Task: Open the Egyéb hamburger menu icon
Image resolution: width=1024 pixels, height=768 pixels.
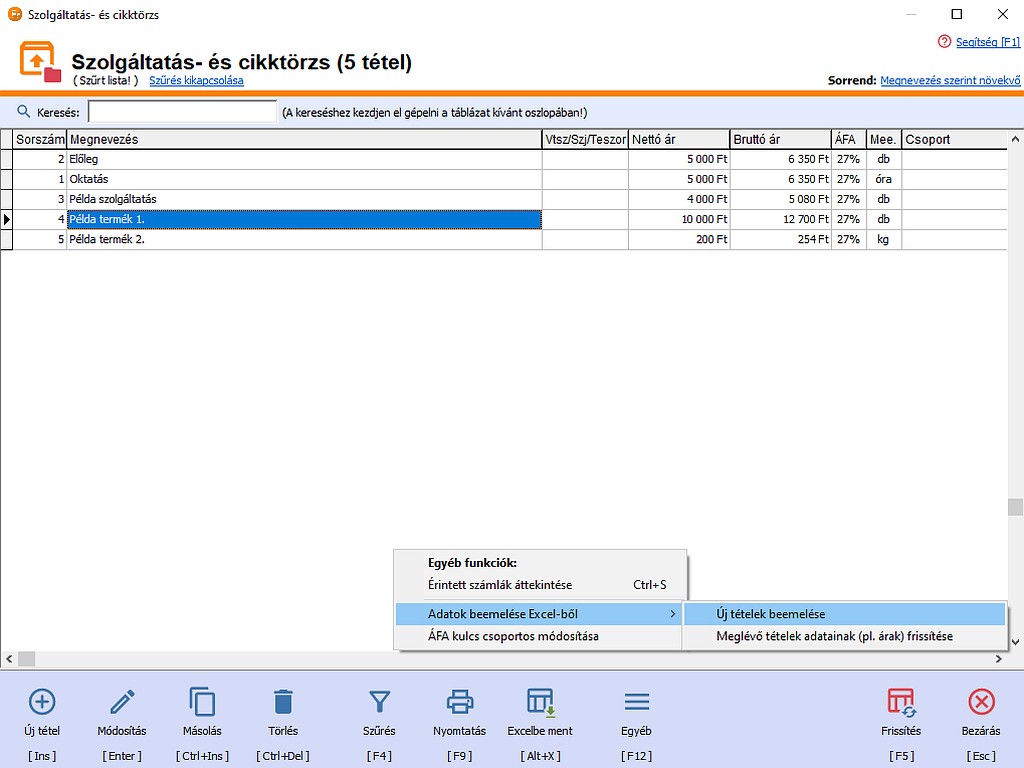Action: point(636,702)
